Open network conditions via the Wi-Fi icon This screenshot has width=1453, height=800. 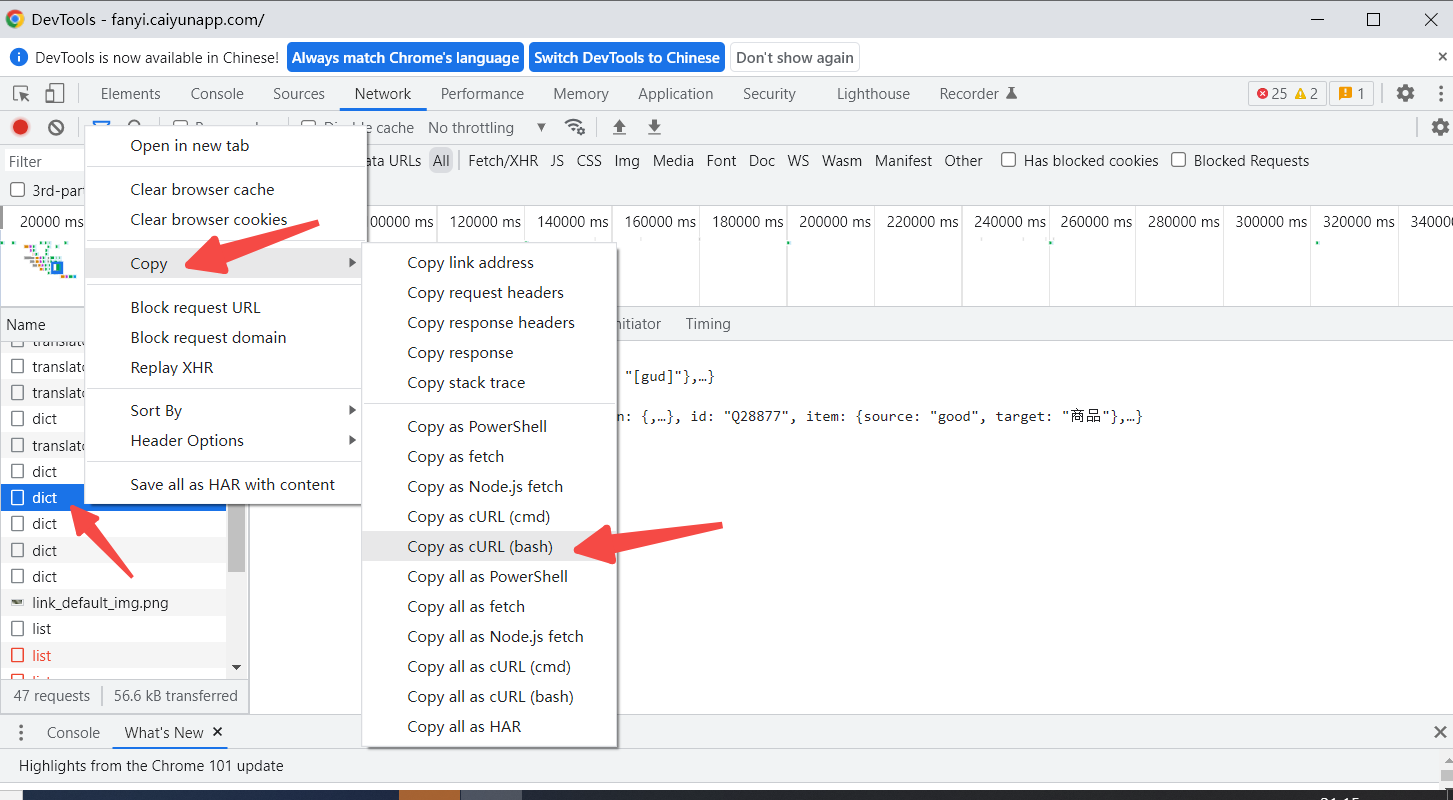click(x=574, y=127)
